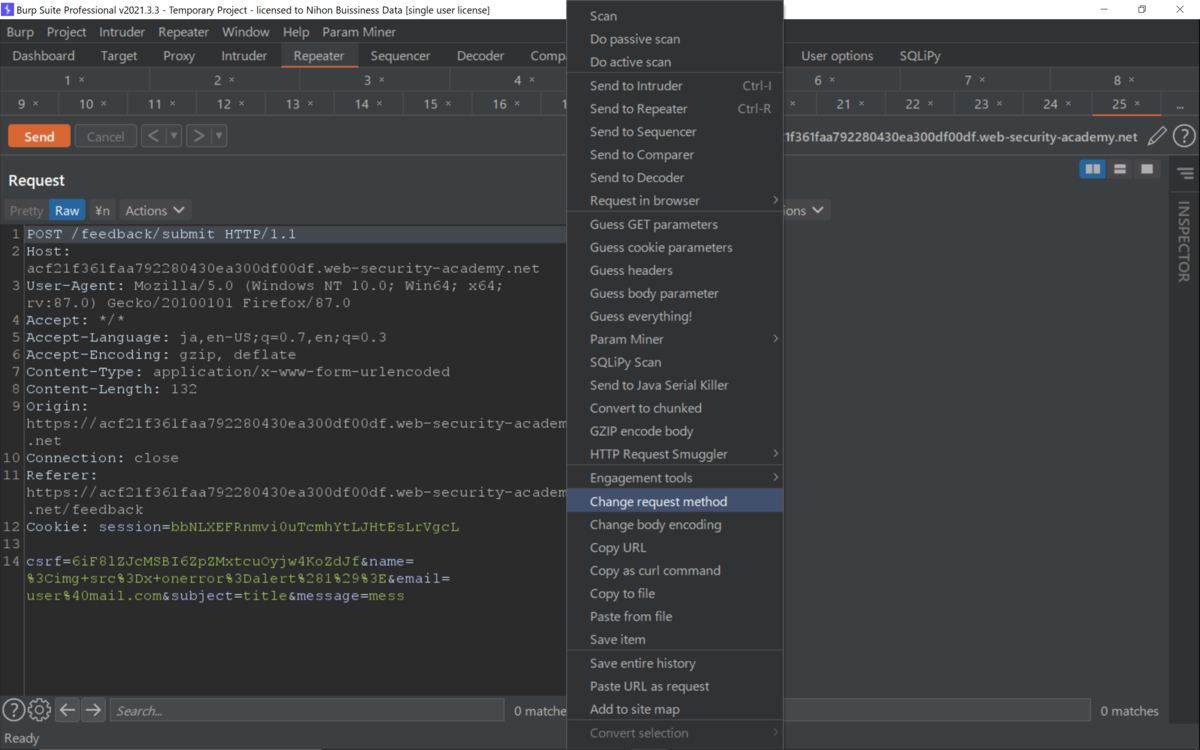Screen dimensions: 1200x750
Task: Go to previous search match arrow
Action: tap(67, 710)
